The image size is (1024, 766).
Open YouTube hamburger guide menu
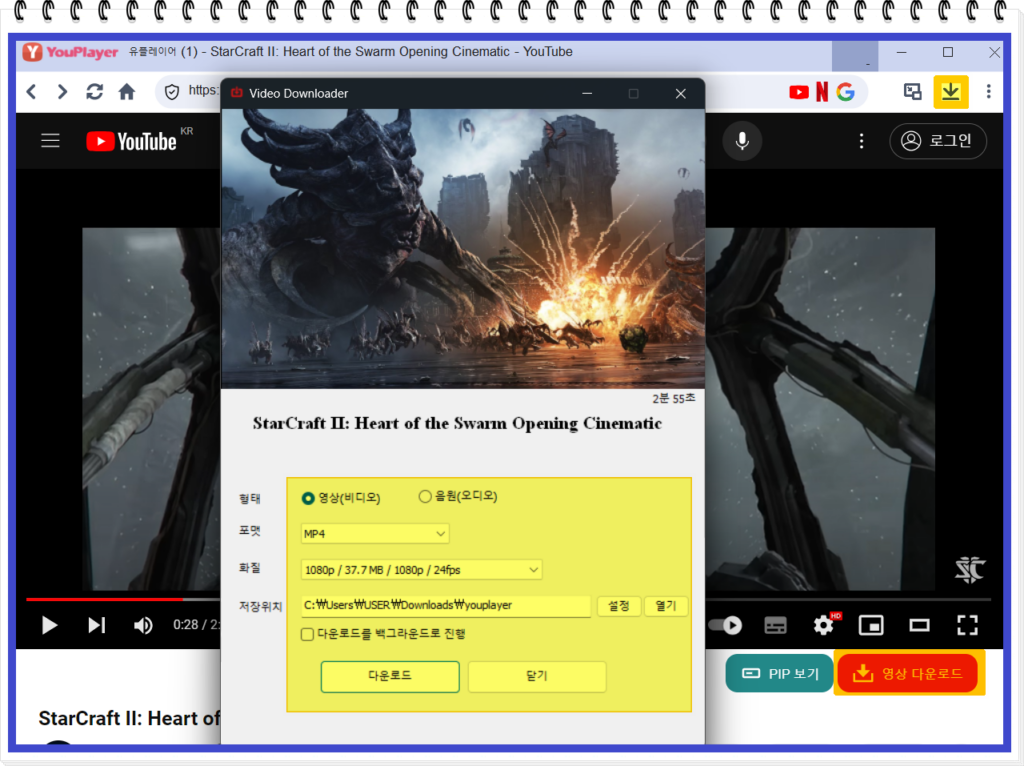[x=50, y=140]
